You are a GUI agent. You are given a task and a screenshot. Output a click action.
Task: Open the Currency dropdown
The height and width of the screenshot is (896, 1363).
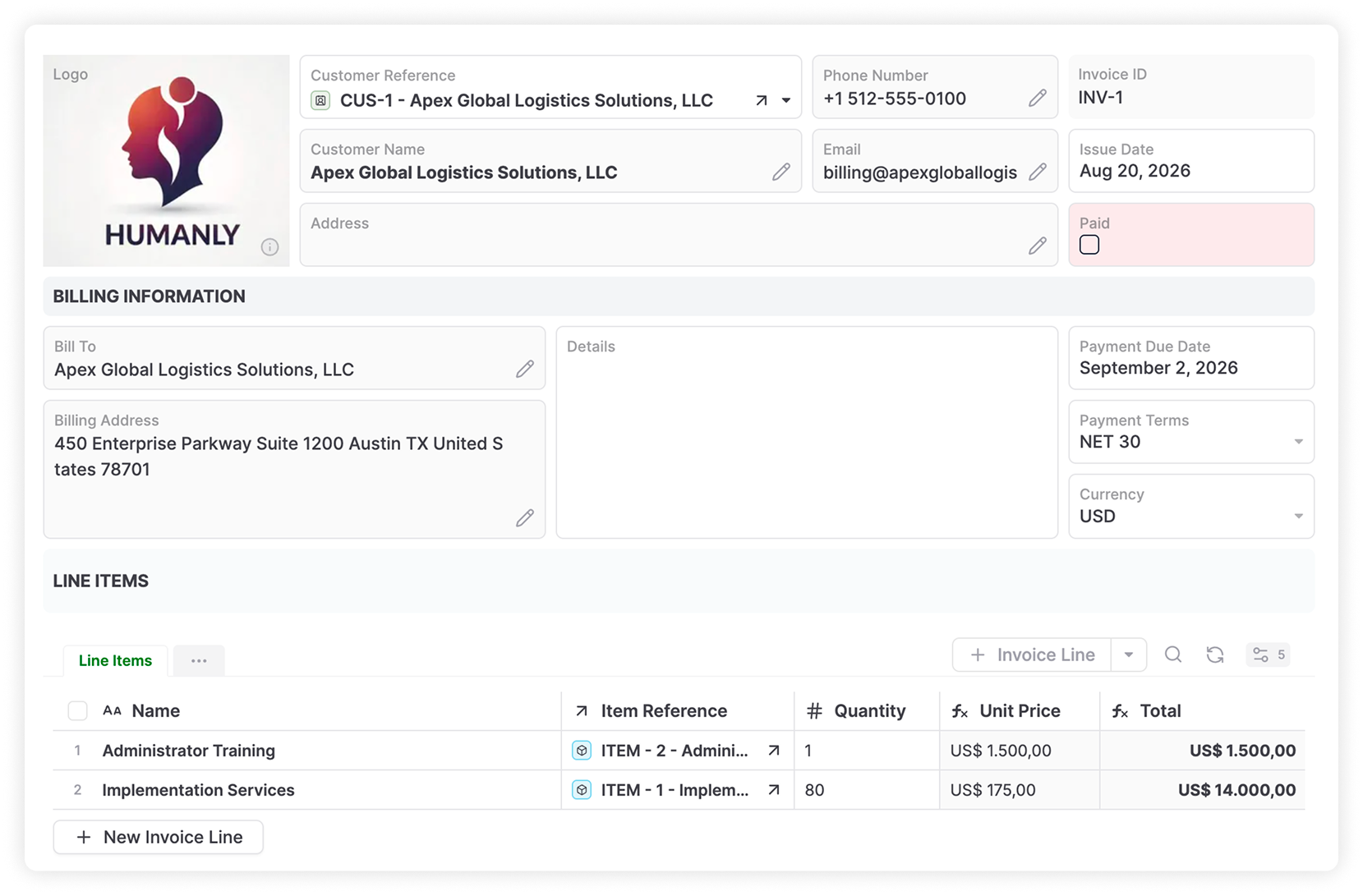[x=1299, y=517]
